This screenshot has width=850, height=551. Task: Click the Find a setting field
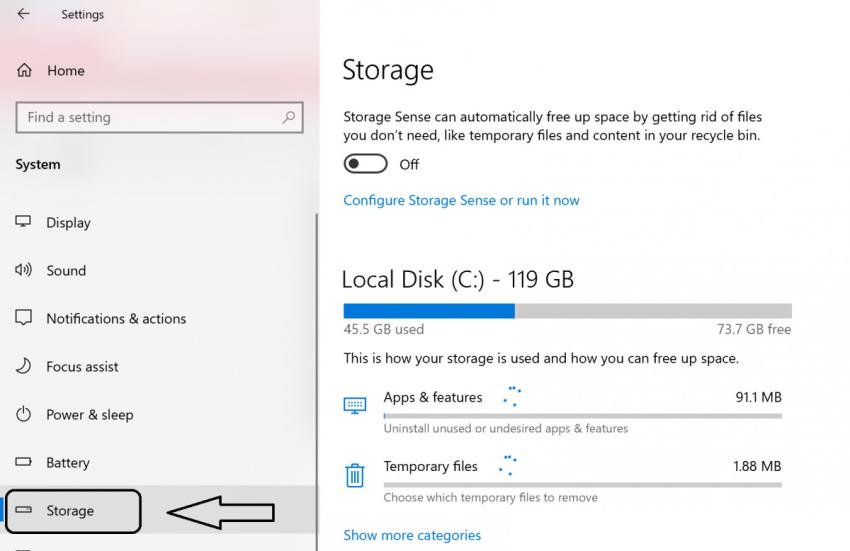click(x=159, y=117)
